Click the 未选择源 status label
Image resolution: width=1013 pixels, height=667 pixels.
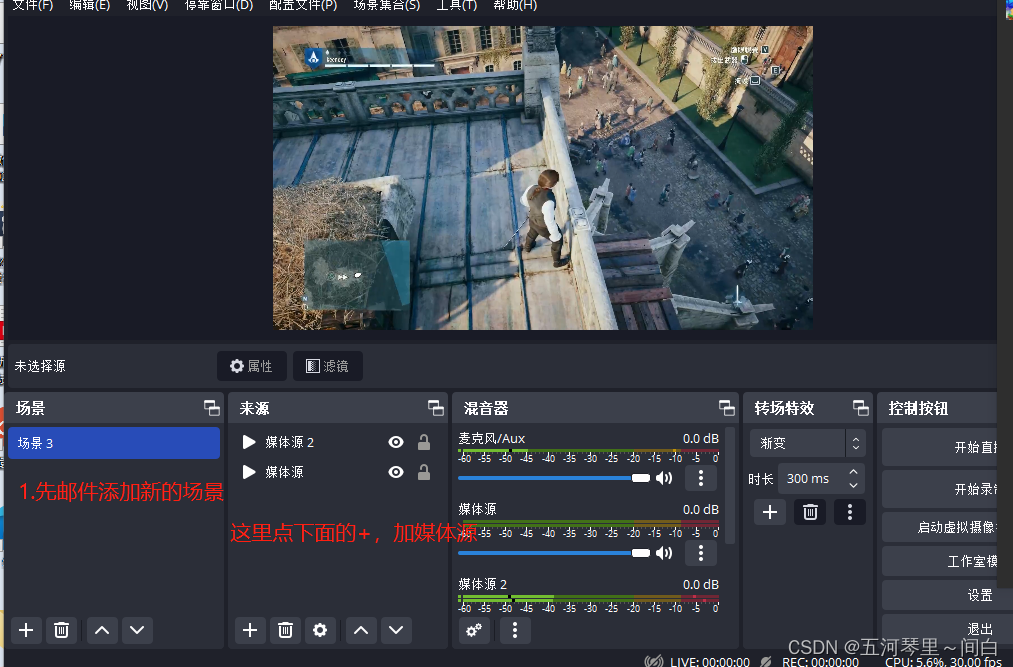(x=40, y=366)
